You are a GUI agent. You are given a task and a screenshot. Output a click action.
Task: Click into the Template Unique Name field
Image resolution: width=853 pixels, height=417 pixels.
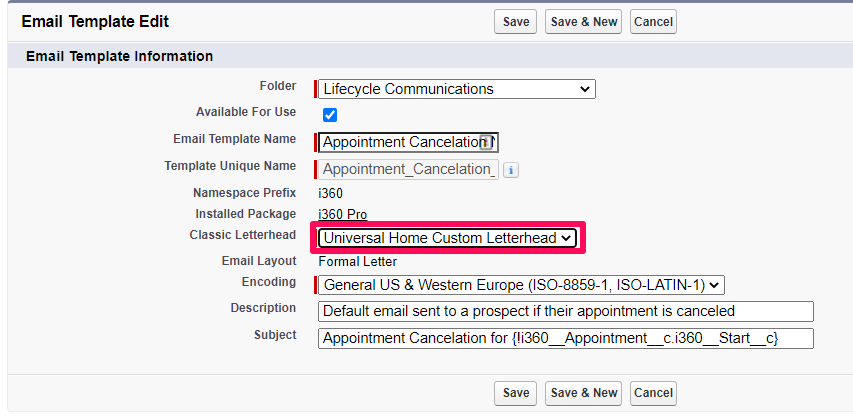[x=408, y=169]
